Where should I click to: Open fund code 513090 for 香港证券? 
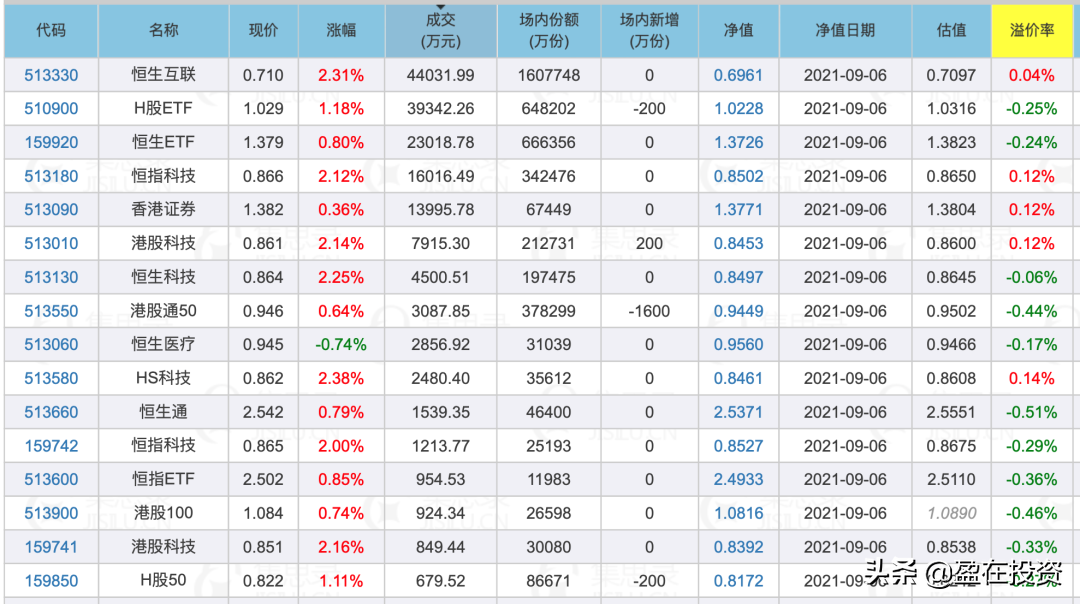(51, 209)
